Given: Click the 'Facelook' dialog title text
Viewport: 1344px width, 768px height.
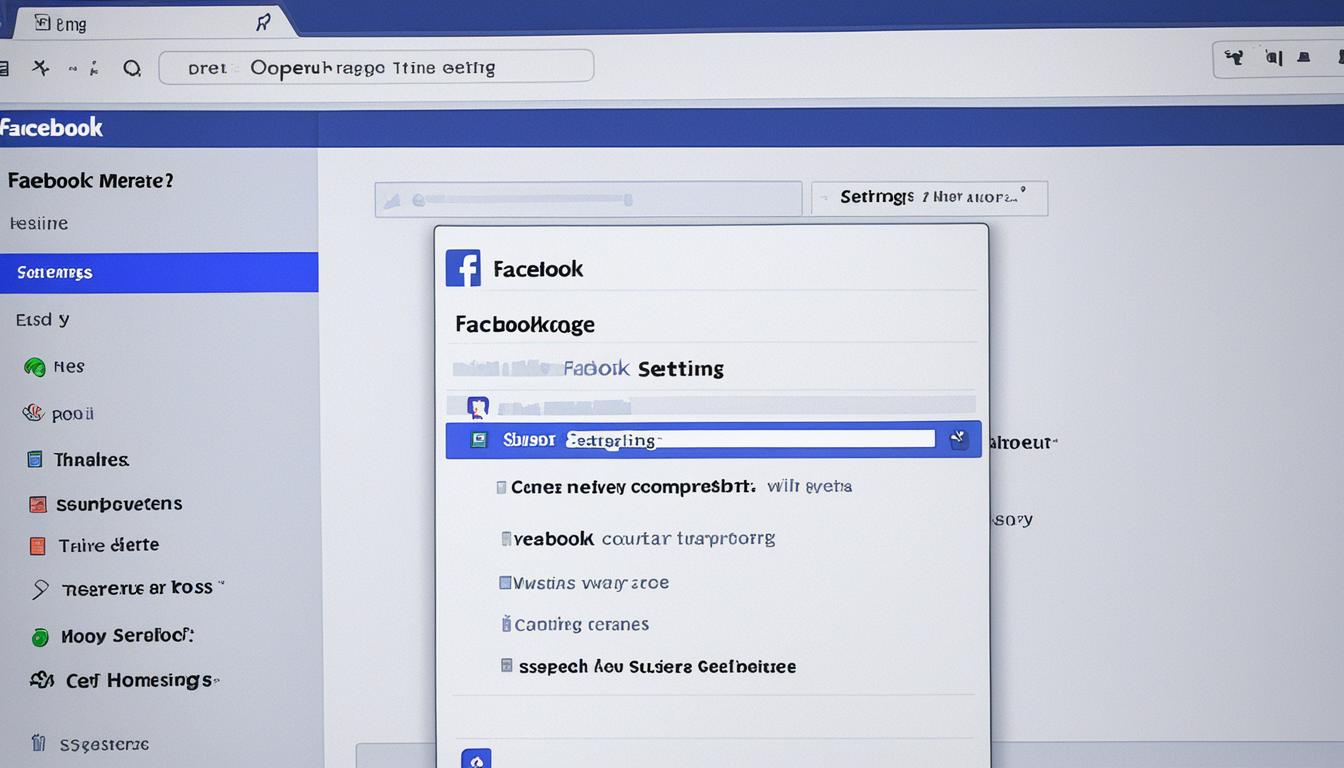Looking at the screenshot, I should click(x=538, y=269).
